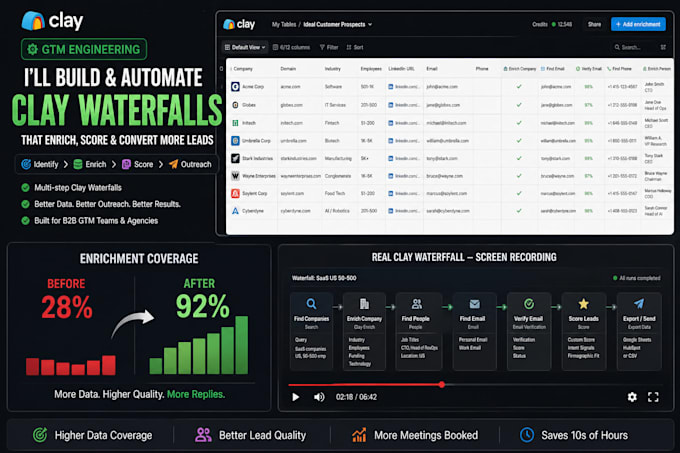The image size is (680, 453).
Task: Click Enrich Company checkmark for Stark Industries
Action: tap(519, 158)
